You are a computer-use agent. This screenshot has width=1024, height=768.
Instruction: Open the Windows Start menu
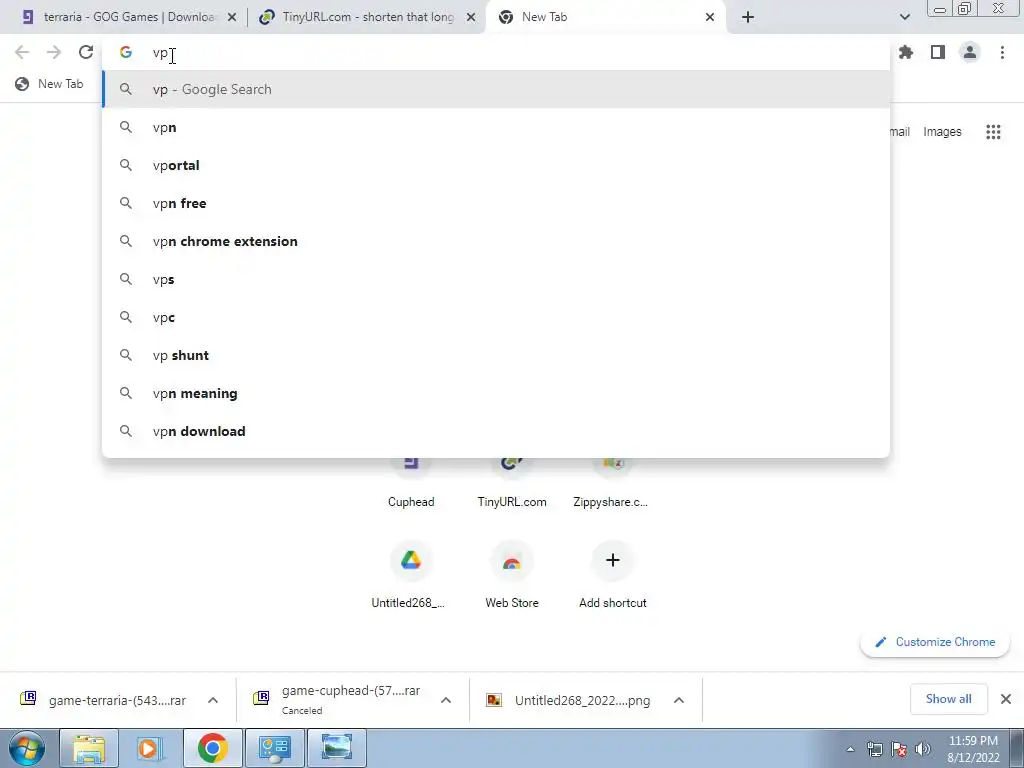[x=26, y=748]
